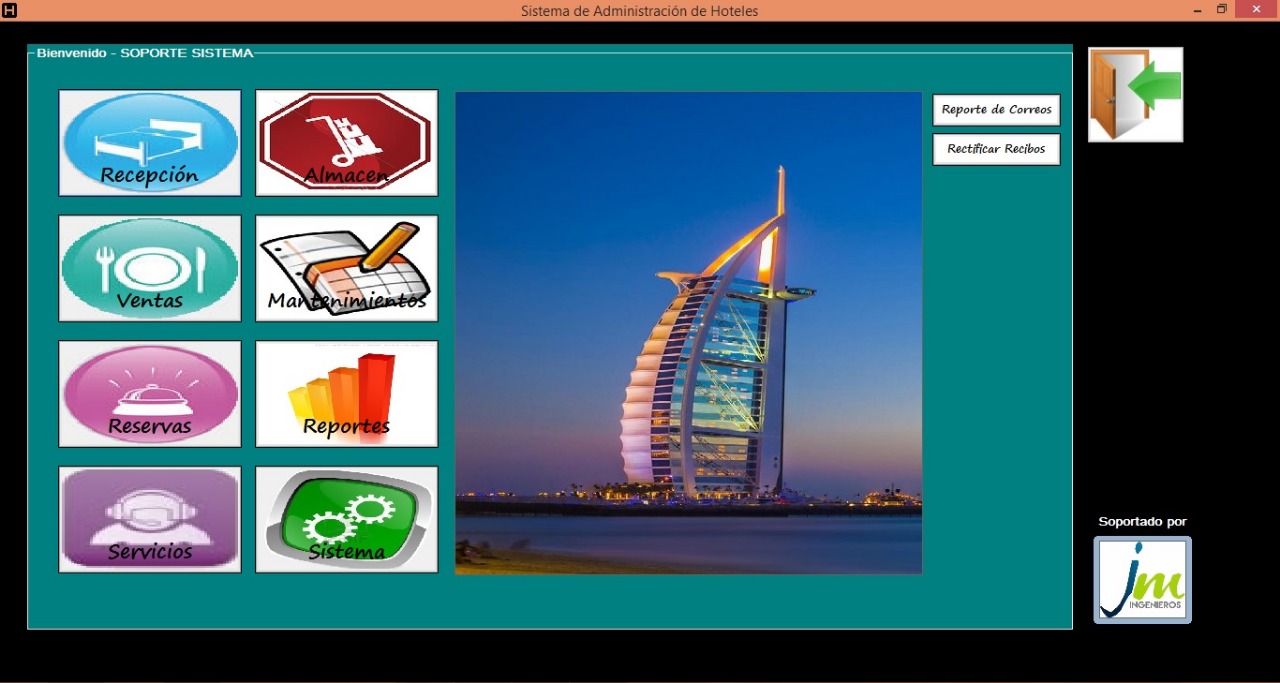This screenshot has width=1280, height=683.
Task: Select the Servicios headset icon
Action: 150,519
